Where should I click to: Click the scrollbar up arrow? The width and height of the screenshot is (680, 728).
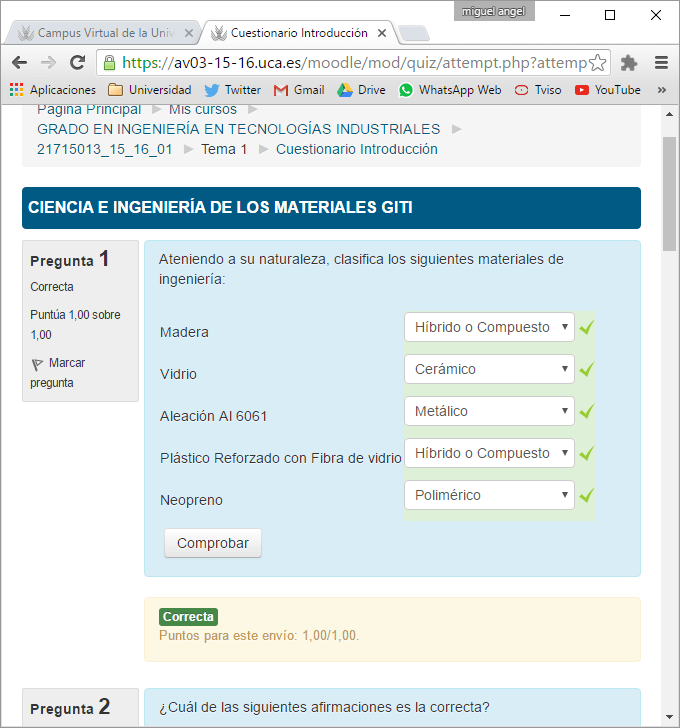(x=669, y=114)
